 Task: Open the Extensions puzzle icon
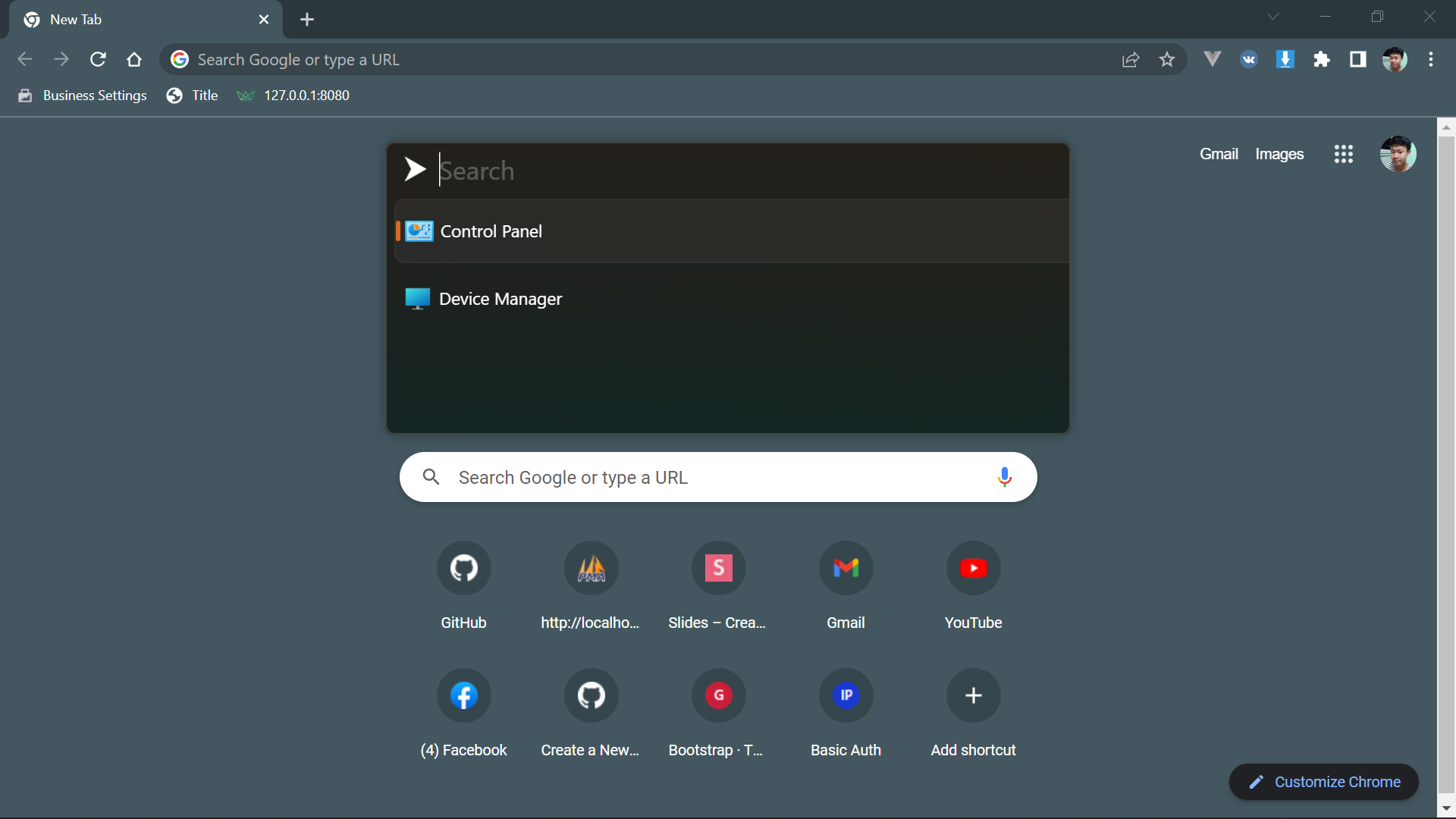[1321, 59]
